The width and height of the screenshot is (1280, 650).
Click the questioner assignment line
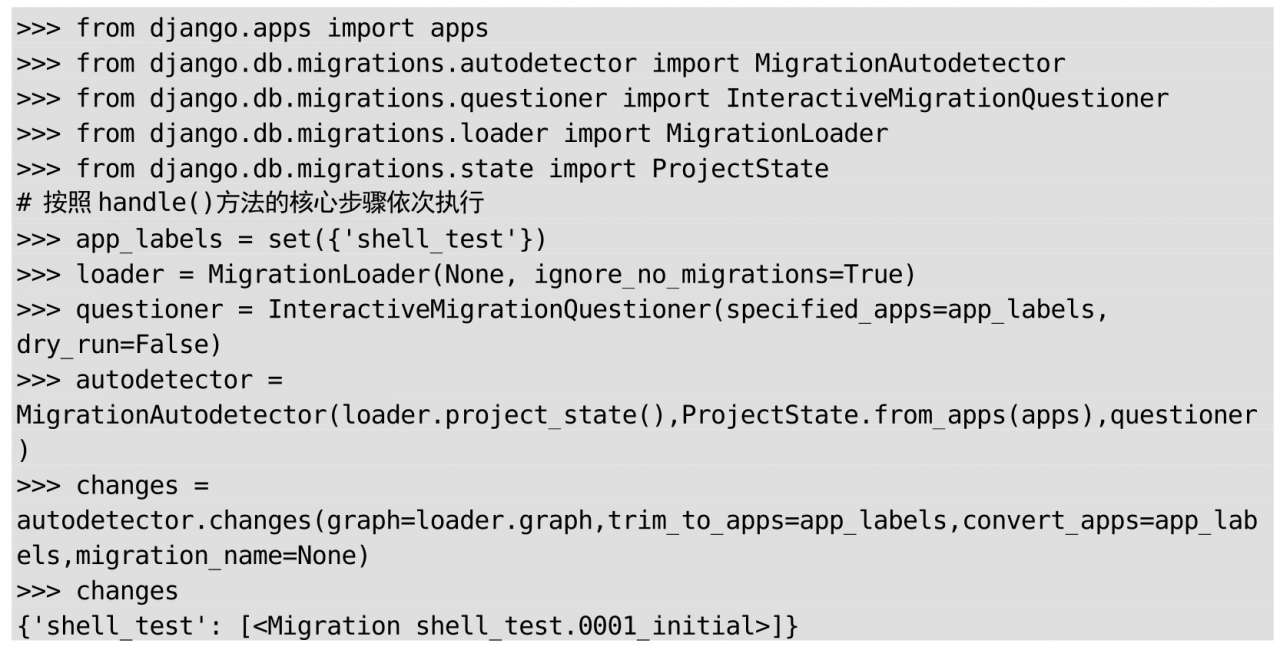pyautogui.click(x=562, y=309)
